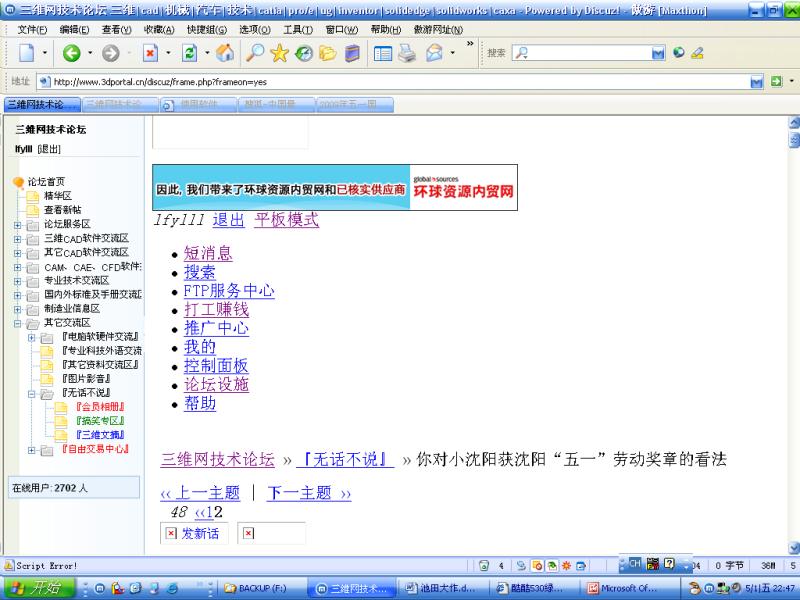This screenshot has width=800, height=600.
Task: Click the globe icon beside search box
Action: (x=679, y=52)
